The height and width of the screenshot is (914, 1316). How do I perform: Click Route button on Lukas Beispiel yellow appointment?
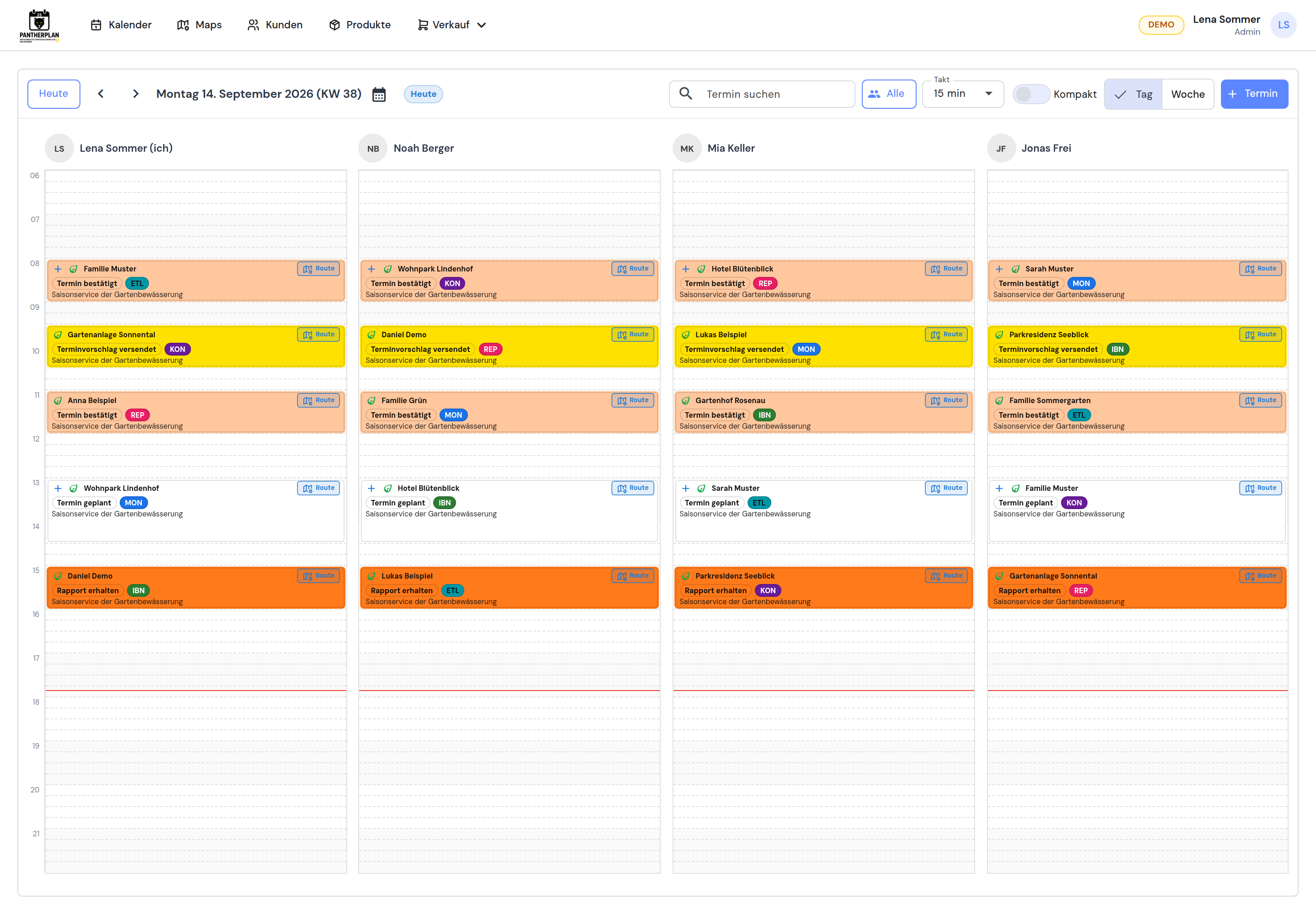946,335
